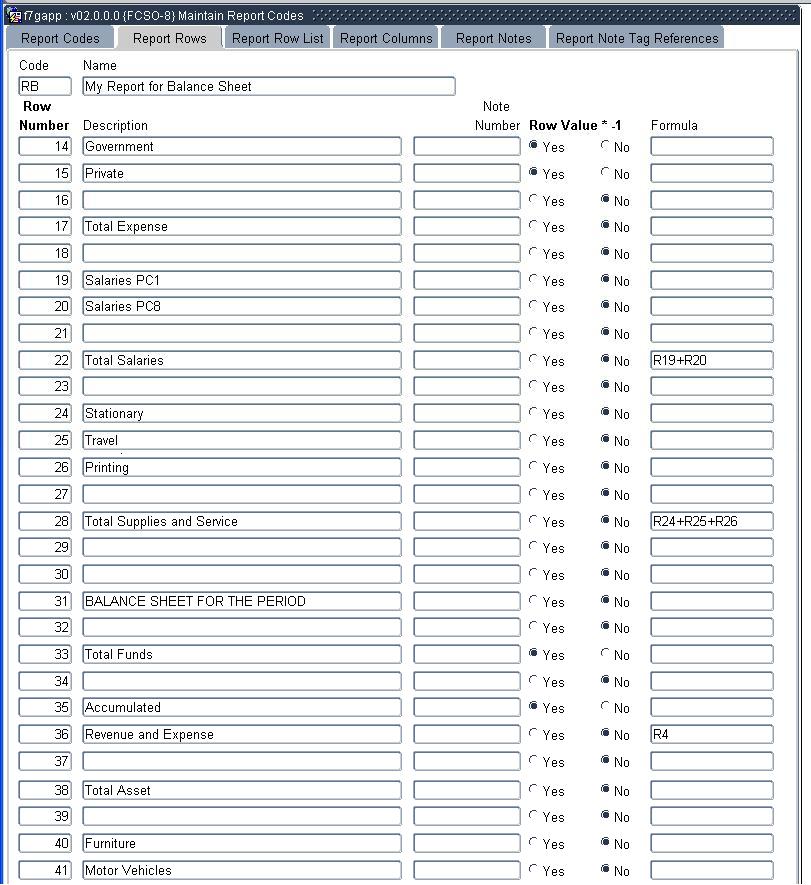This screenshot has height=885, width=811.
Task: Click the Travel description field
Action: [241, 440]
